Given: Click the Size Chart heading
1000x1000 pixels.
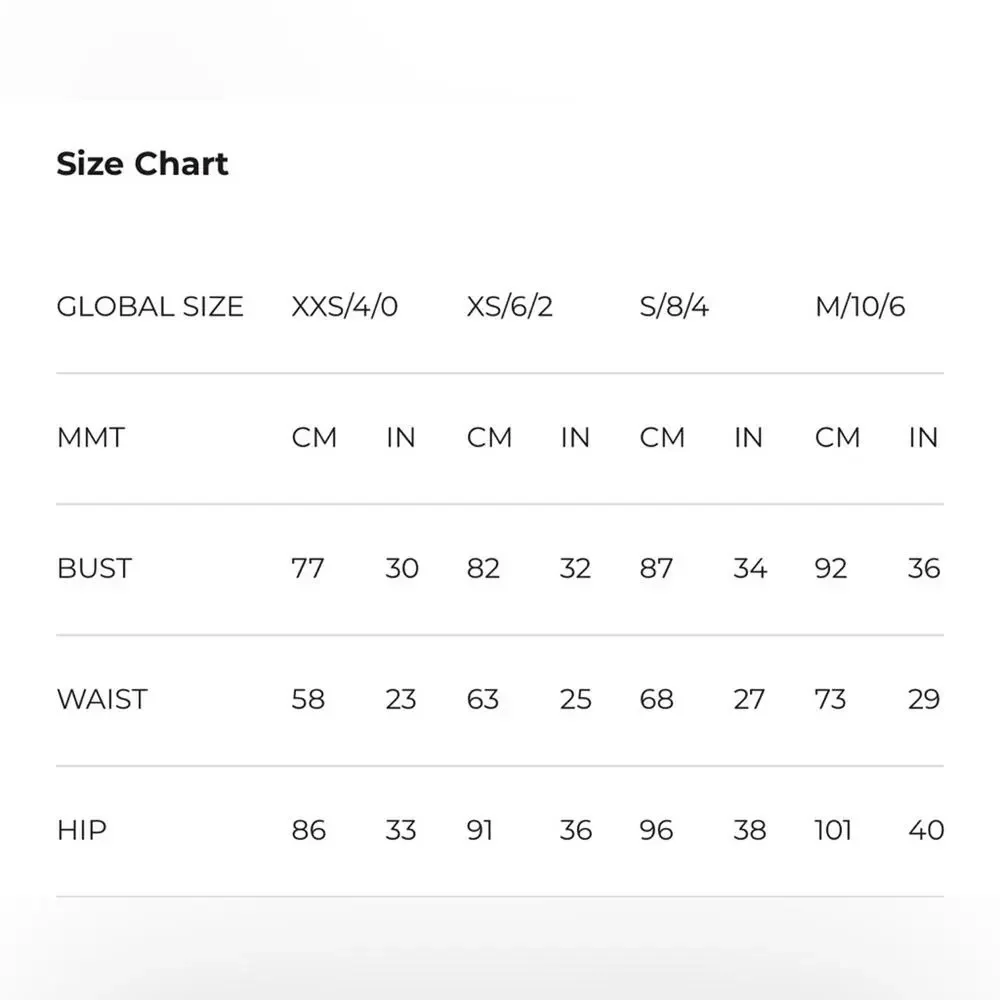Looking at the screenshot, I should click(x=142, y=164).
